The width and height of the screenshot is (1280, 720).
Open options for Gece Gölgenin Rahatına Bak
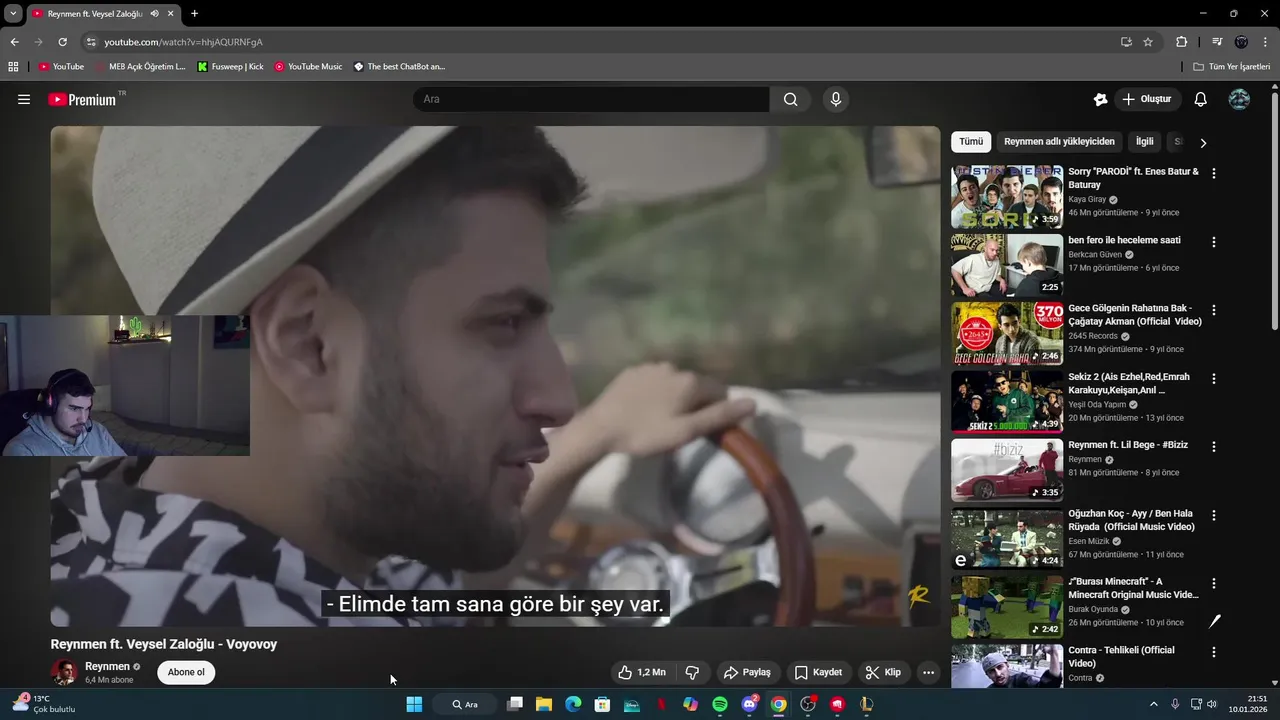tap(1214, 310)
